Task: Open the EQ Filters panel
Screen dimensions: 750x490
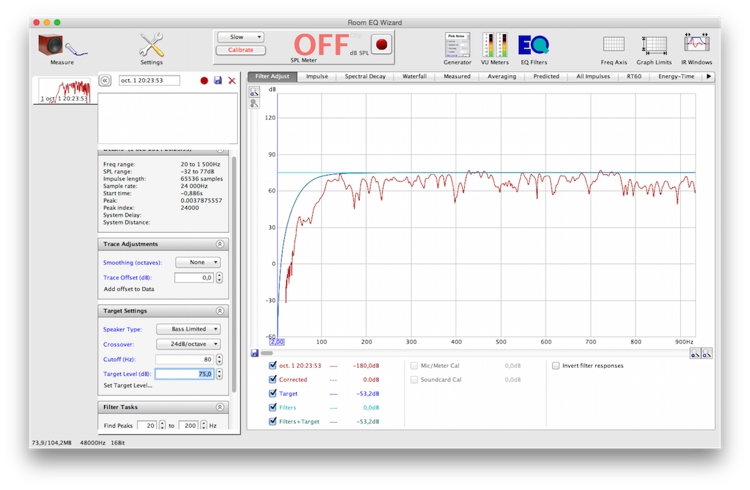Action: point(534,49)
